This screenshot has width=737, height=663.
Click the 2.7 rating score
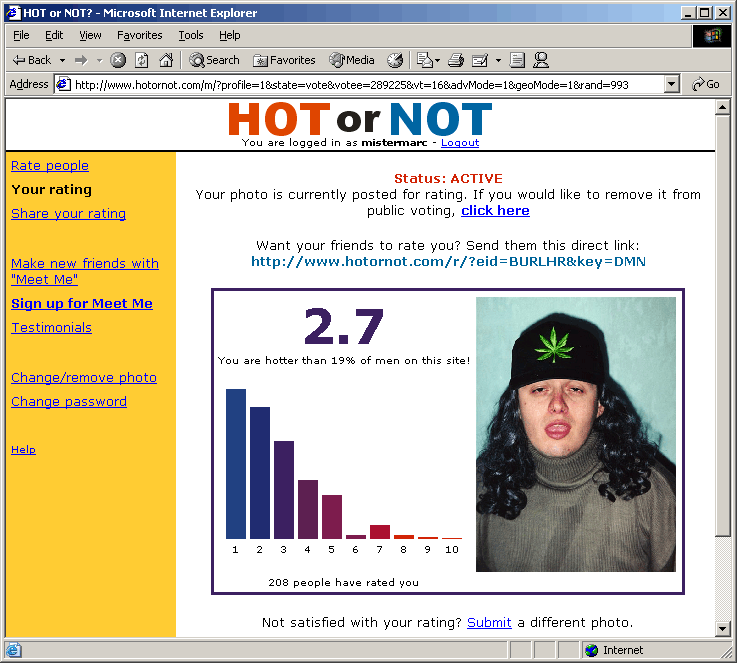344,326
